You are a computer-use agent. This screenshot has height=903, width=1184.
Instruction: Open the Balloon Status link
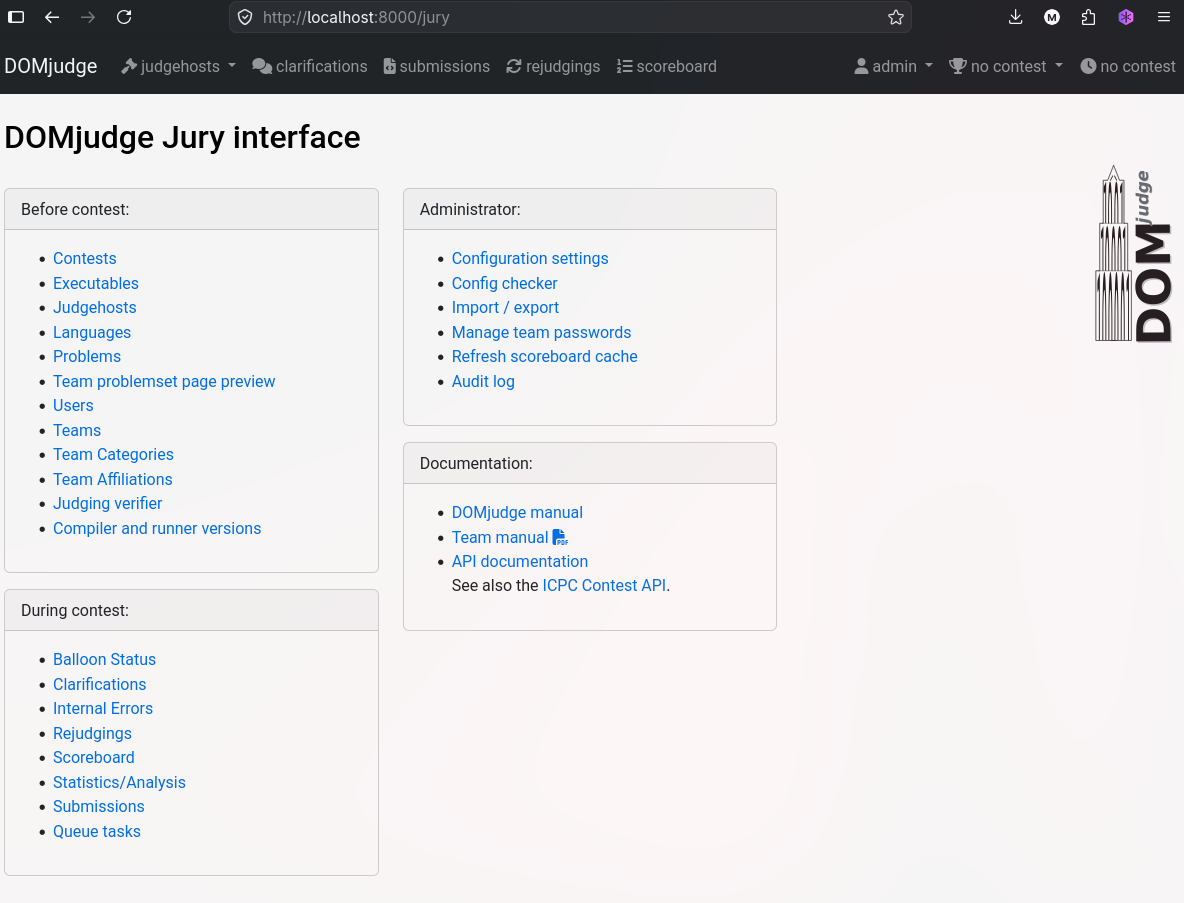click(104, 659)
